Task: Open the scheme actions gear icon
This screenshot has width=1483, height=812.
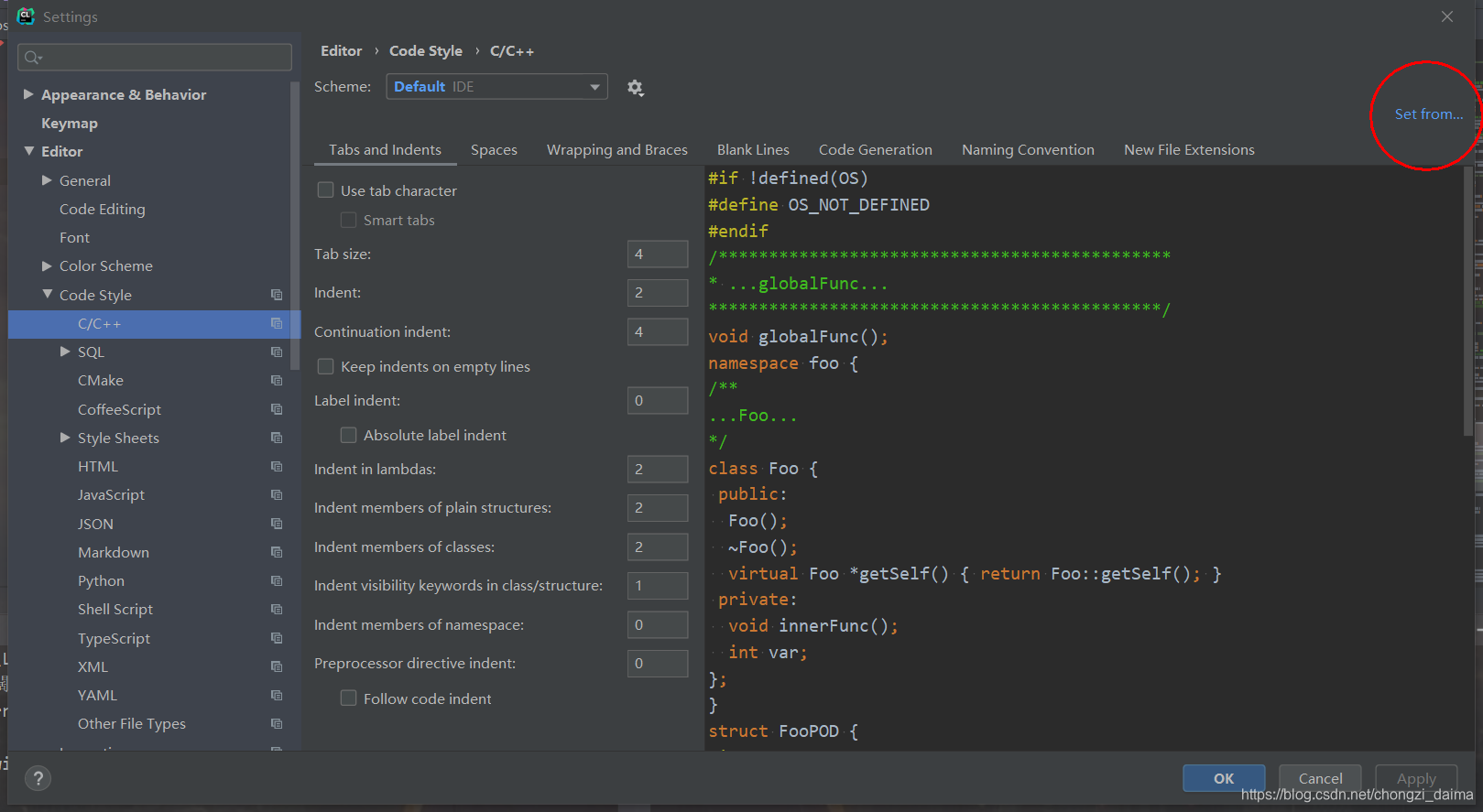Action: click(635, 88)
